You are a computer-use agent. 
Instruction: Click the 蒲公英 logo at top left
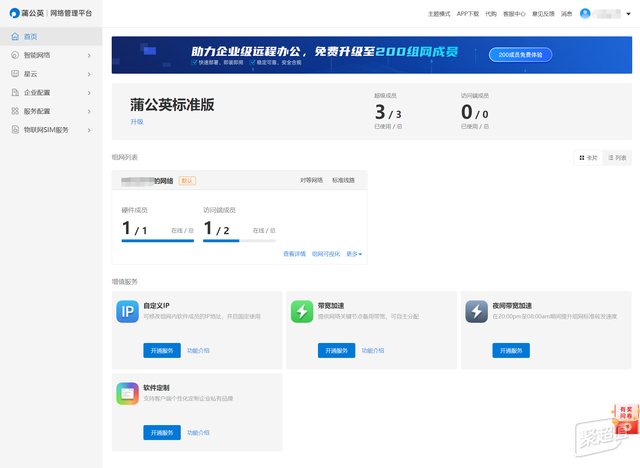(x=15, y=13)
